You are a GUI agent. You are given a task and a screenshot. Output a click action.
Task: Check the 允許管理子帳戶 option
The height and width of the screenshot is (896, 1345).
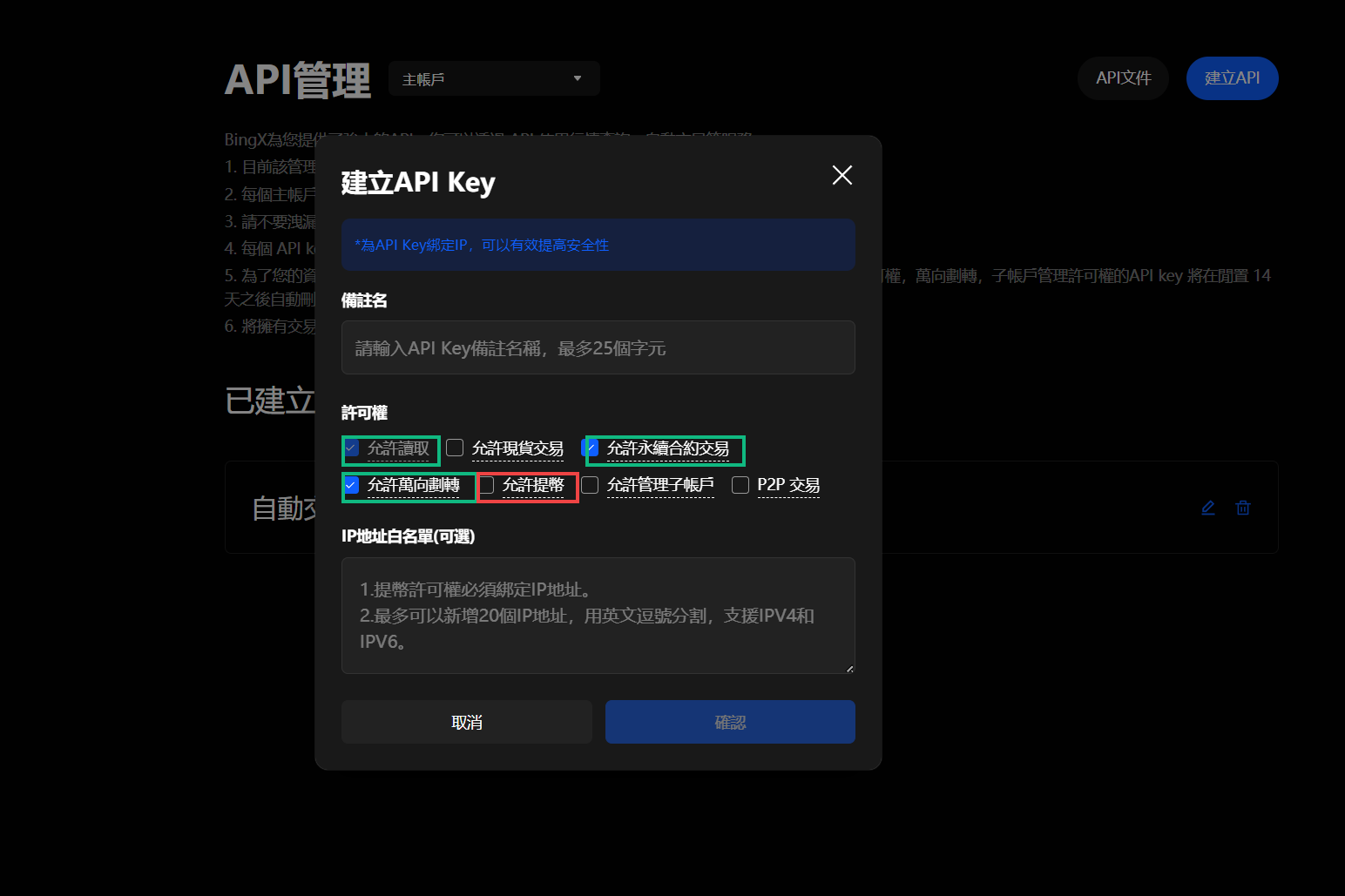[x=591, y=485]
